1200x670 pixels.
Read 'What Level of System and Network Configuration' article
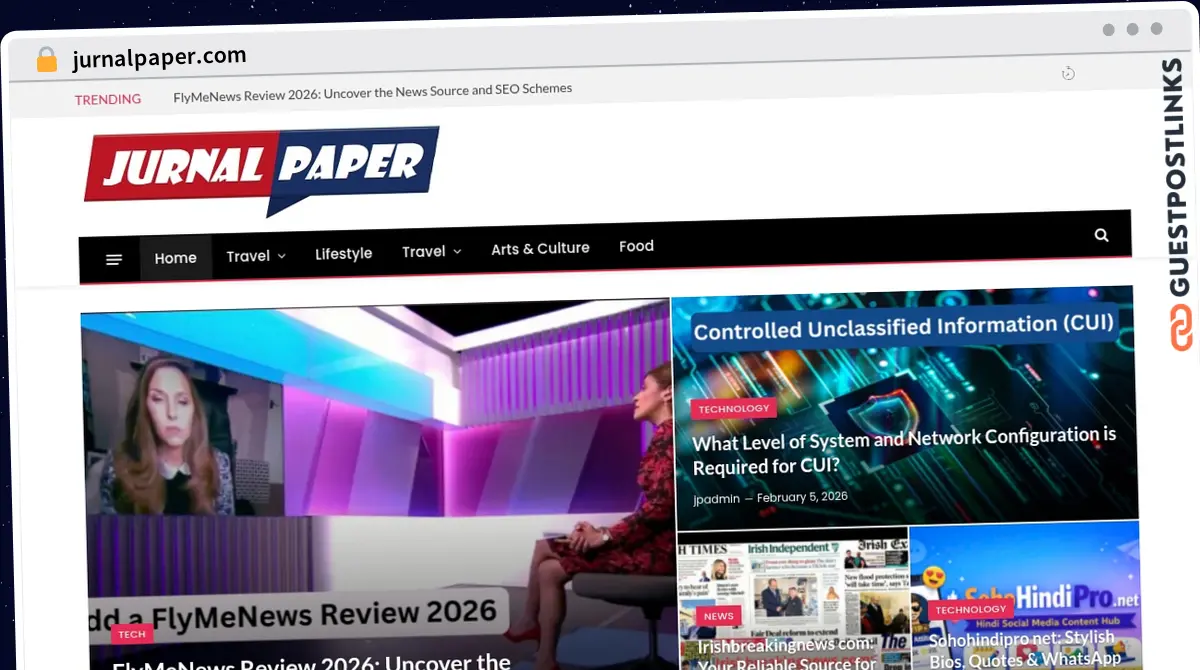tap(904, 451)
